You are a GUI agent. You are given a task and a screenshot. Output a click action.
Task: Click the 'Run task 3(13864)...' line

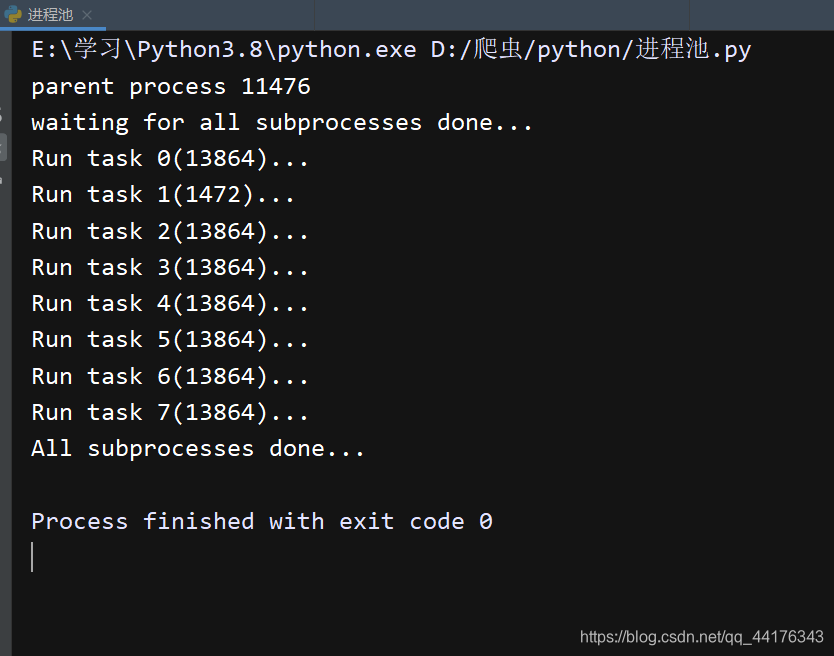[170, 268]
